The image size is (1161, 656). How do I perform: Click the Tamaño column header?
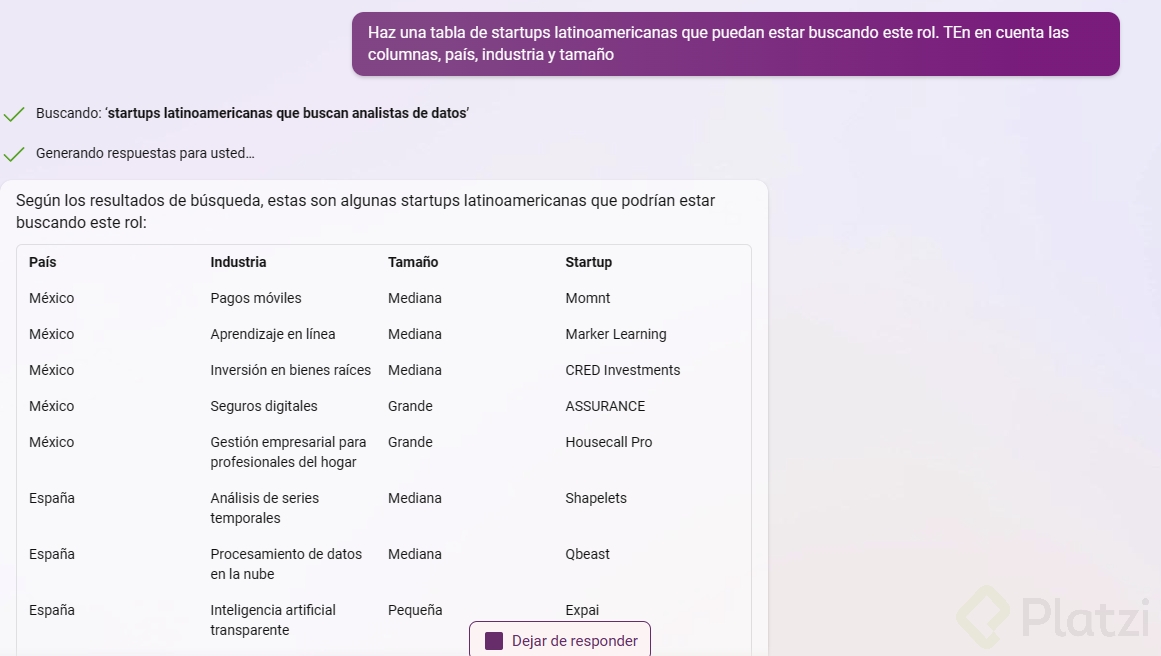[x=413, y=262]
